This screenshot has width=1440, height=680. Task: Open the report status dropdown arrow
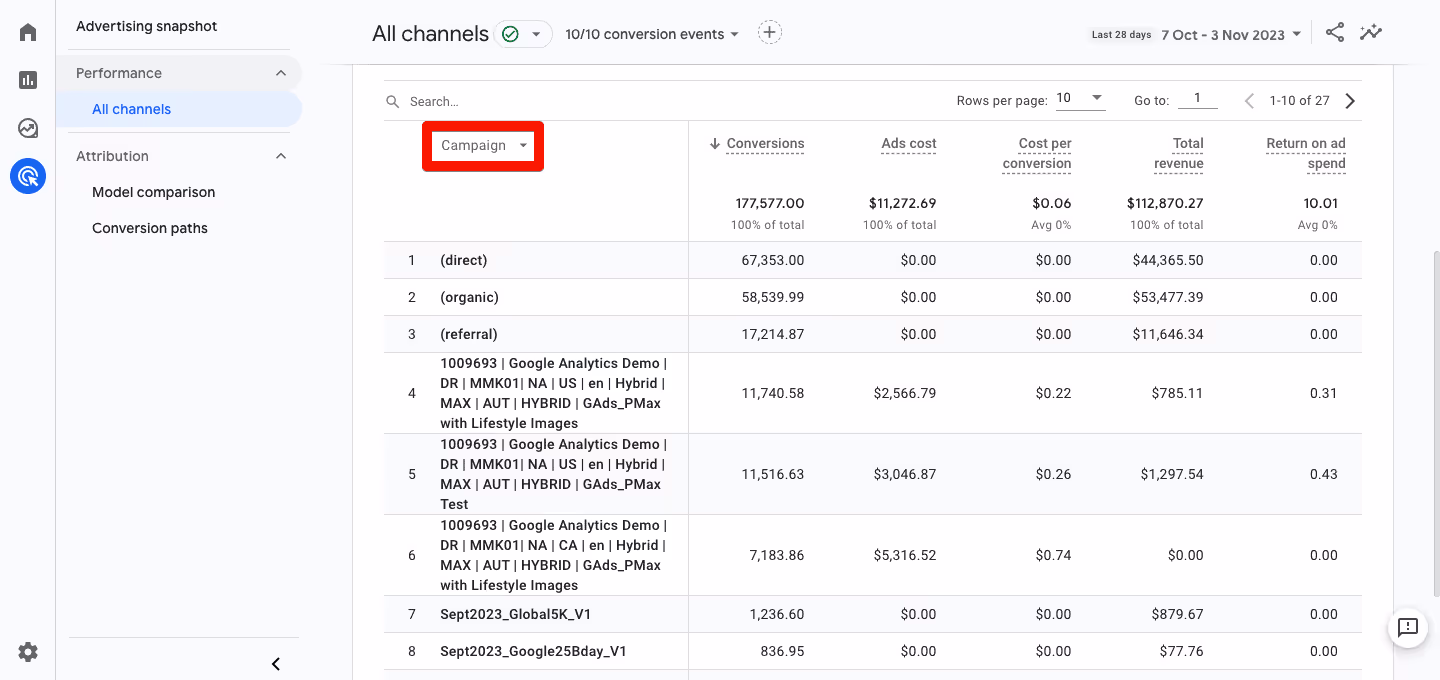coord(536,34)
